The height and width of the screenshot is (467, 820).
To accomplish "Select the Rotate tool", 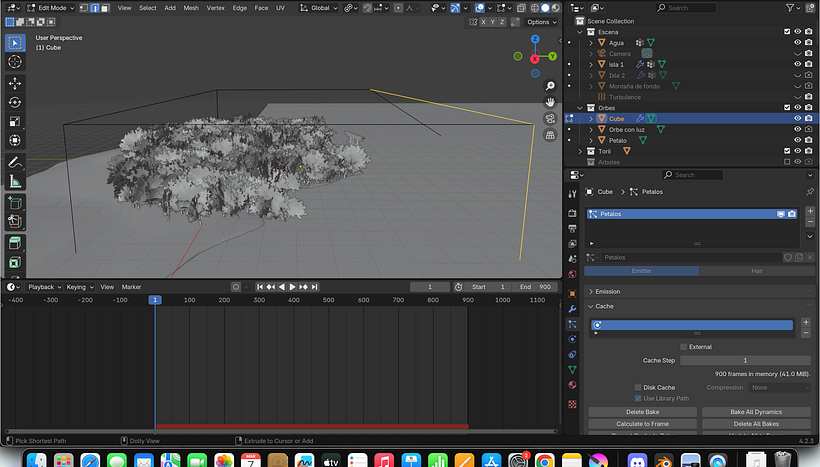I will point(15,102).
